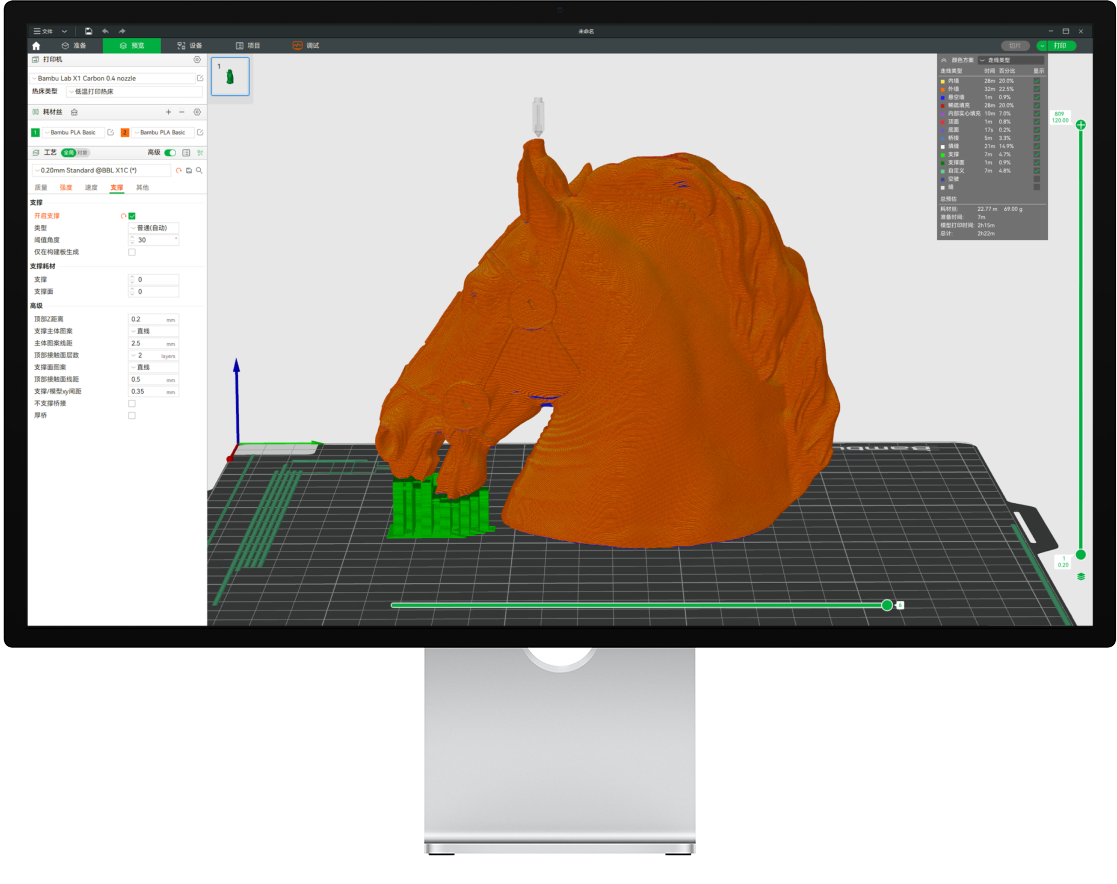Click the undo arrow icon
Viewport: 1117px width, 884px height.
(105, 31)
